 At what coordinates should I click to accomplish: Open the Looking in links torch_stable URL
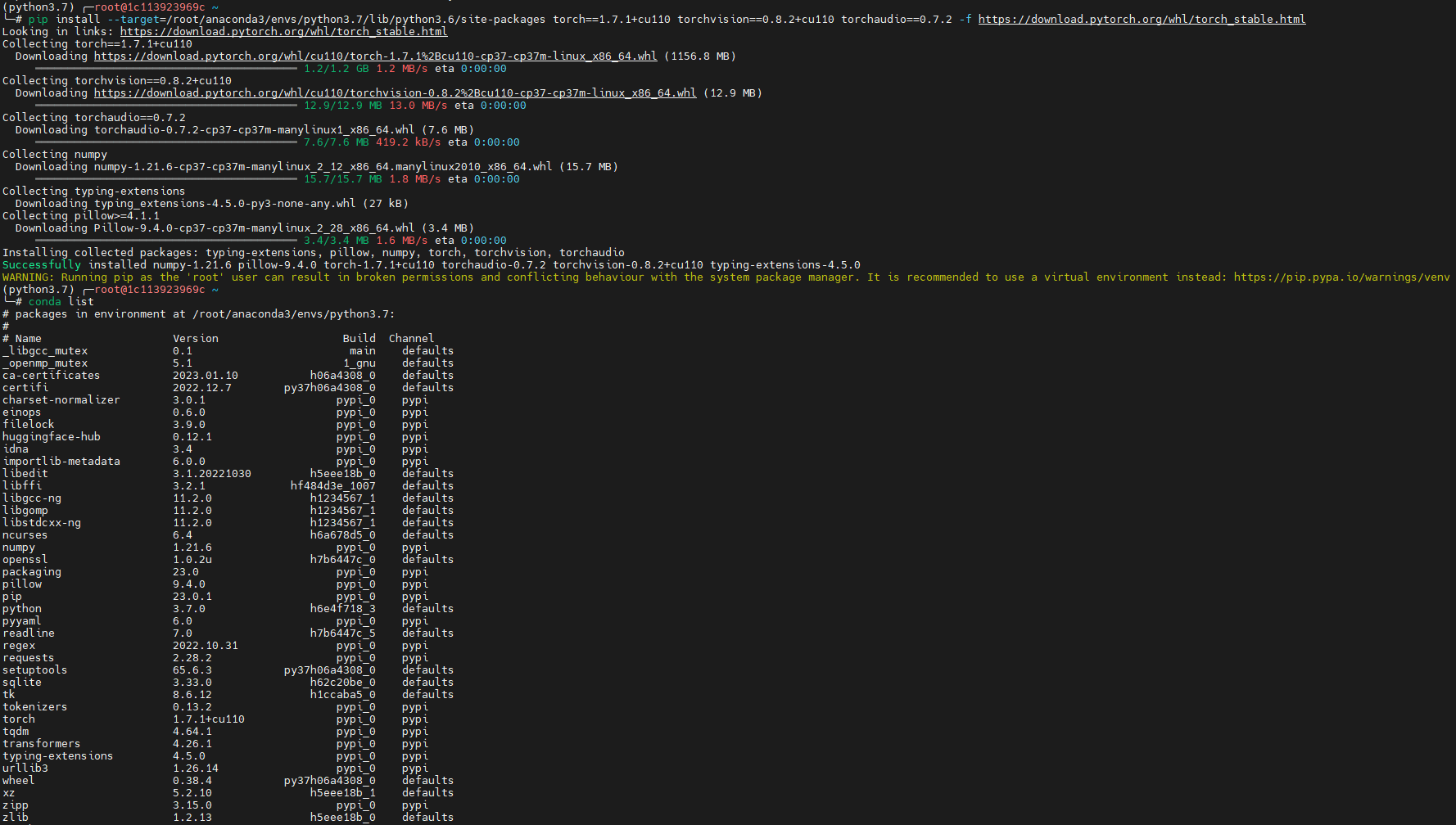(x=283, y=31)
